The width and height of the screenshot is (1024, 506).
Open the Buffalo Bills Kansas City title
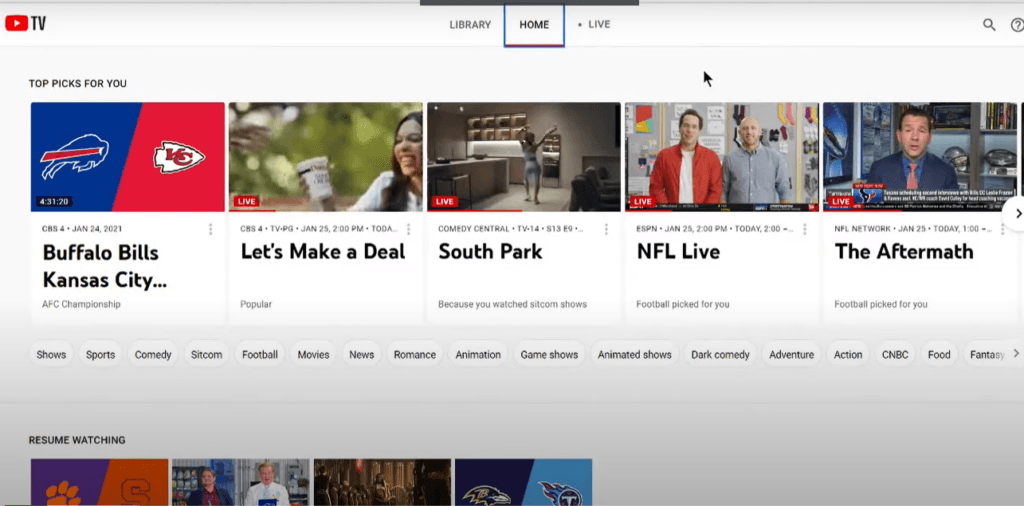[x=104, y=266]
